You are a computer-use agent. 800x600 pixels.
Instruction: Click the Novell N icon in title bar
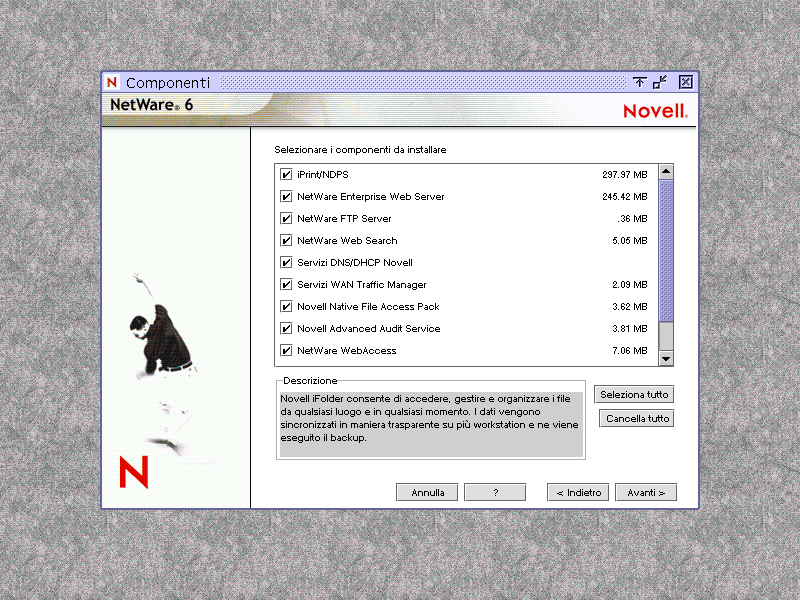pos(112,82)
